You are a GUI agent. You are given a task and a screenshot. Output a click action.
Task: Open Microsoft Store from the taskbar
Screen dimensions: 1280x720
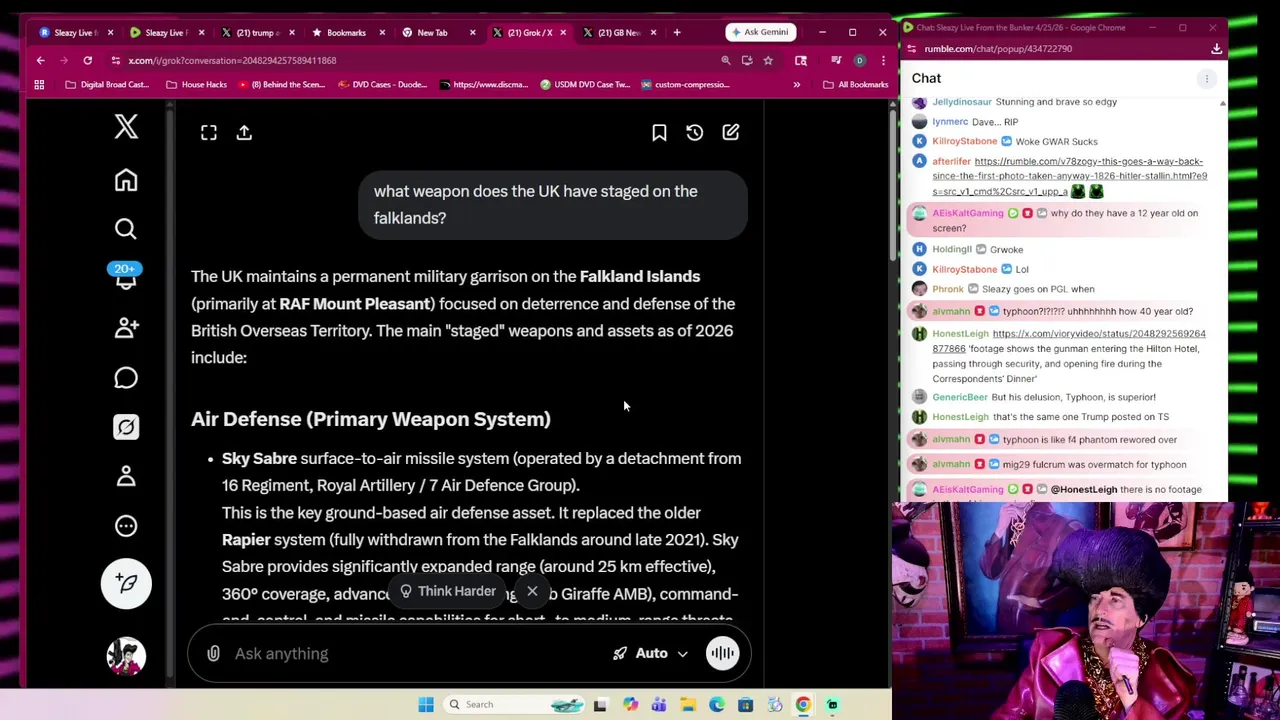[x=746, y=705]
